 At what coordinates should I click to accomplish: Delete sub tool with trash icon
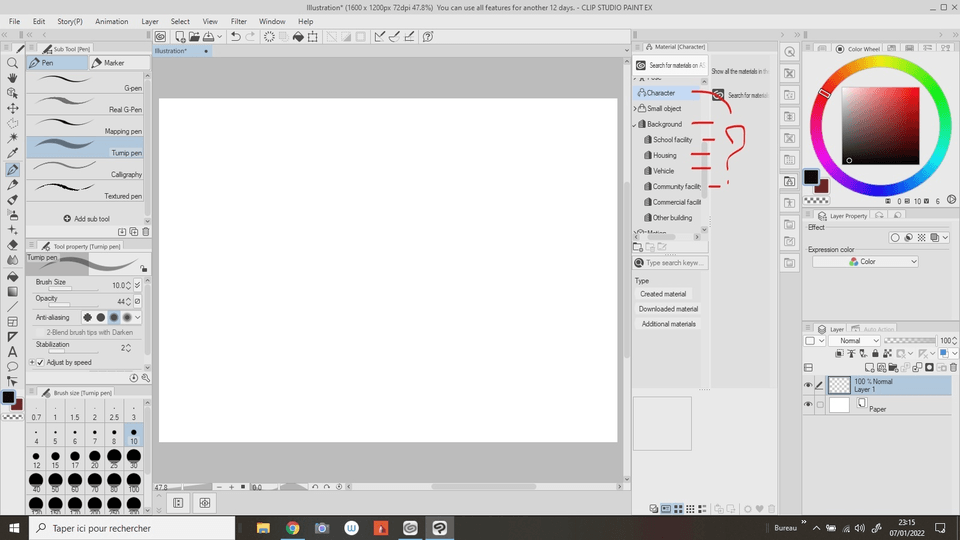(x=146, y=232)
